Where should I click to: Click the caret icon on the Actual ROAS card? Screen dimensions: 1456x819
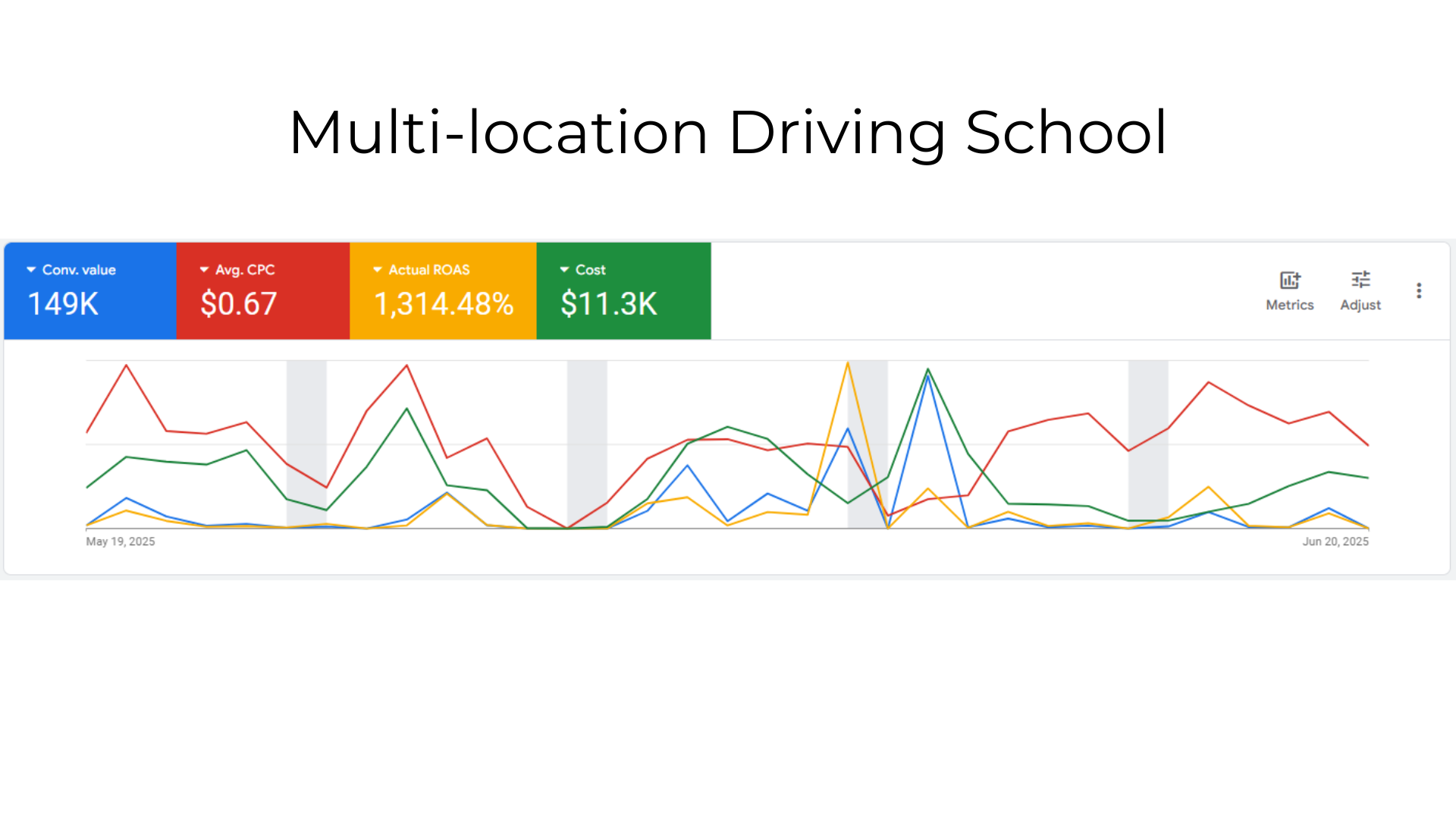pyautogui.click(x=377, y=269)
